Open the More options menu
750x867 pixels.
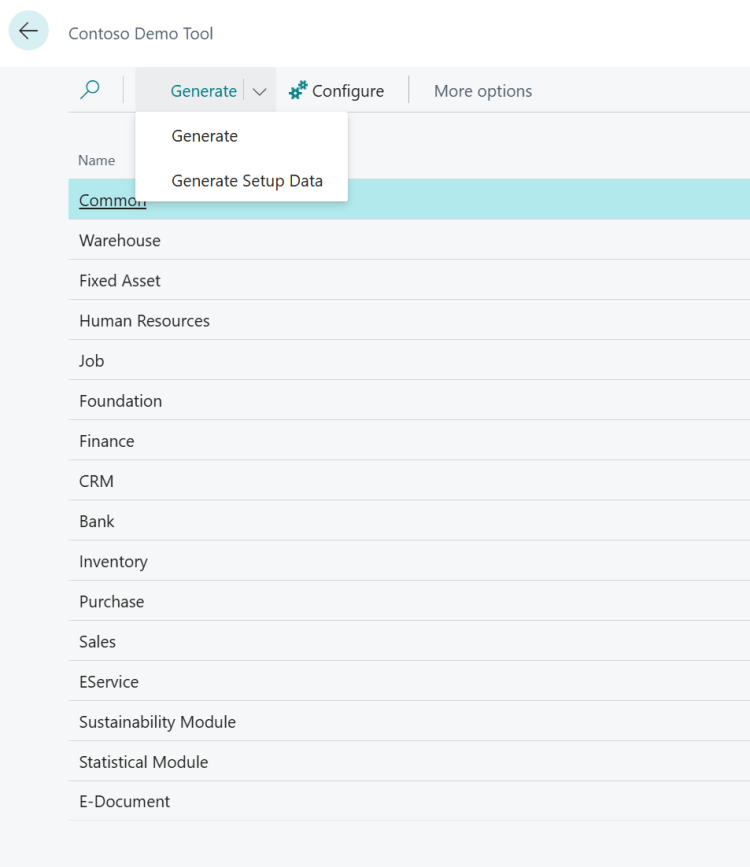[x=483, y=90]
